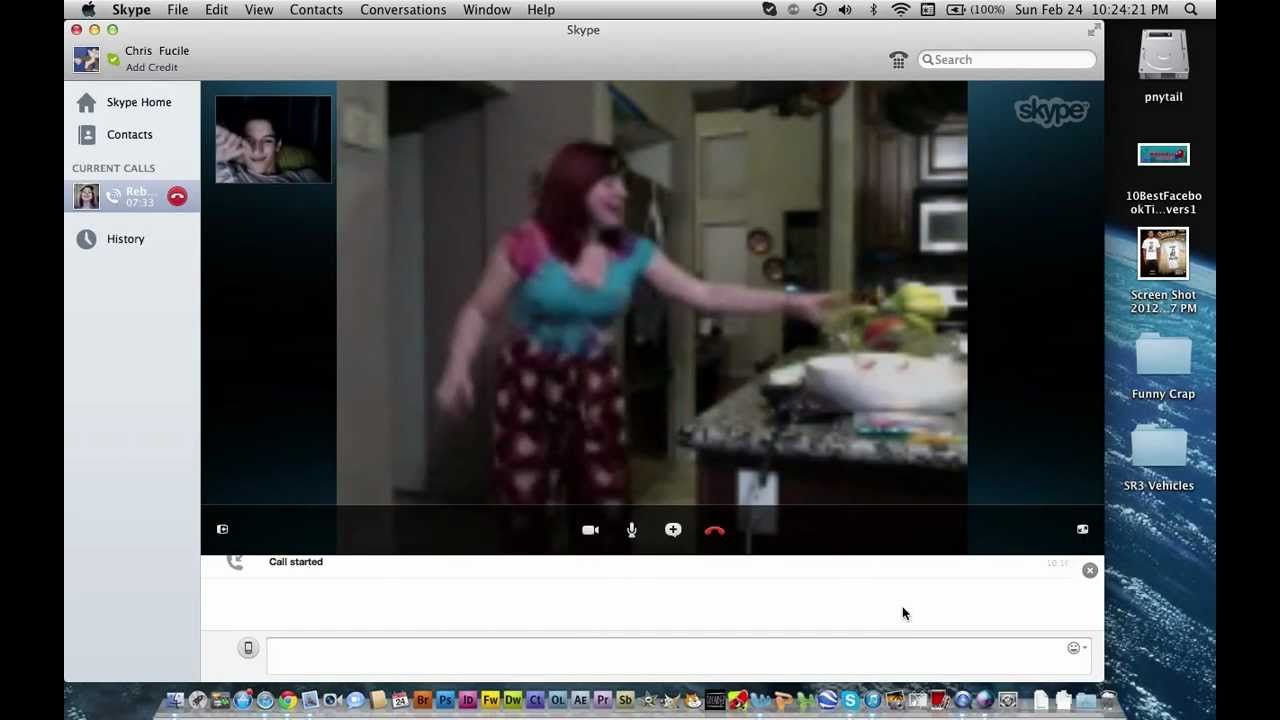Enter full screen video via bottom-right icon
Viewport: 1280px width, 720px height.
click(x=1082, y=529)
